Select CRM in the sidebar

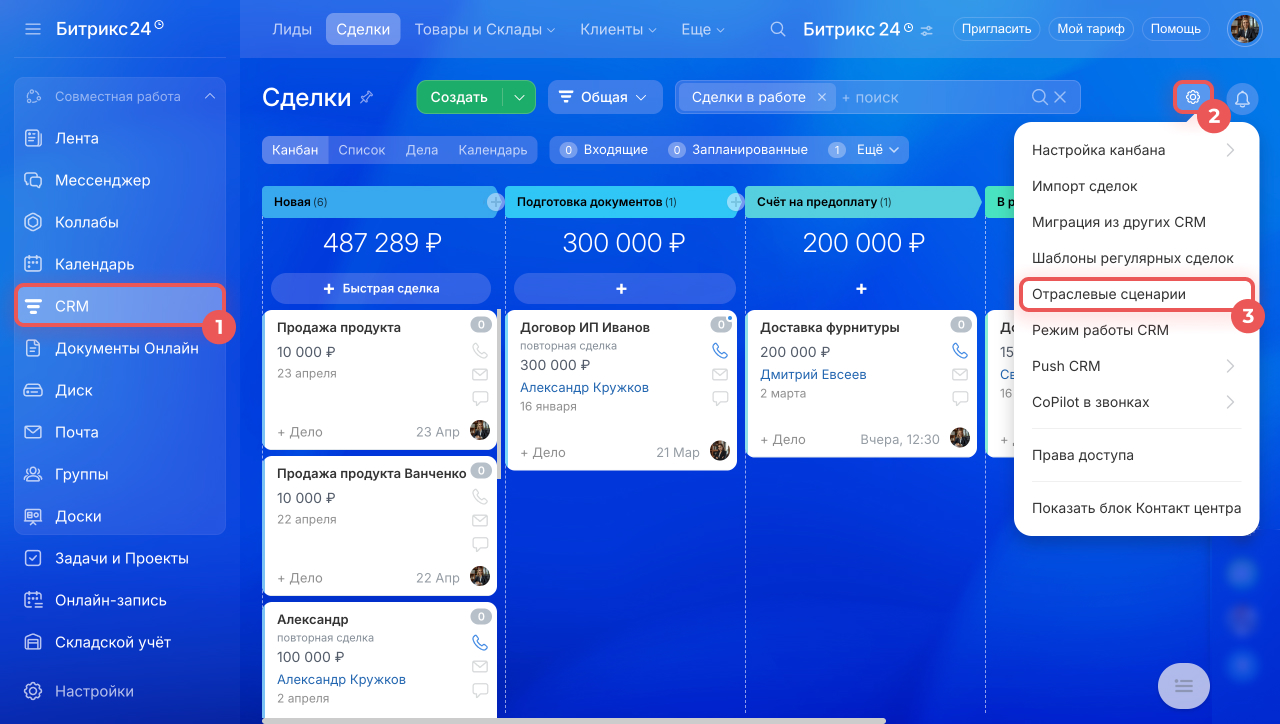120,306
